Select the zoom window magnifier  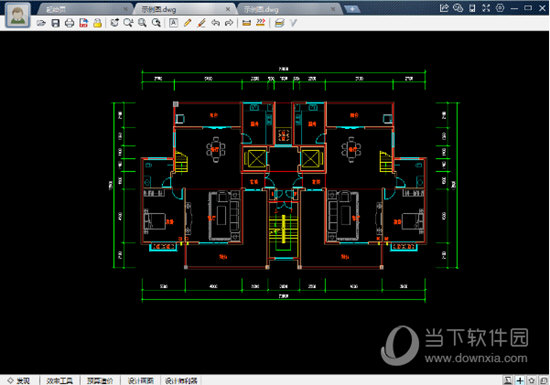pos(128,23)
